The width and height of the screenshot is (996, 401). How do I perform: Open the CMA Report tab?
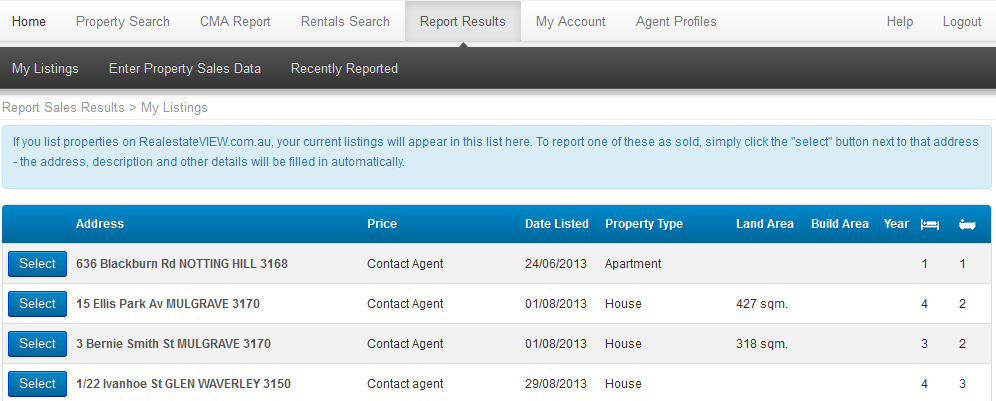(235, 21)
